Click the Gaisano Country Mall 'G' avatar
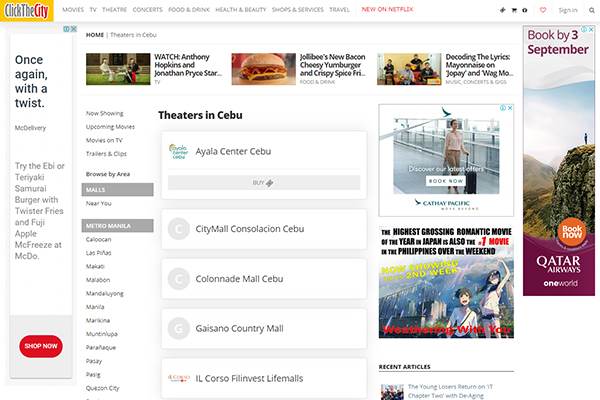The width and height of the screenshot is (600, 400). coord(179,328)
